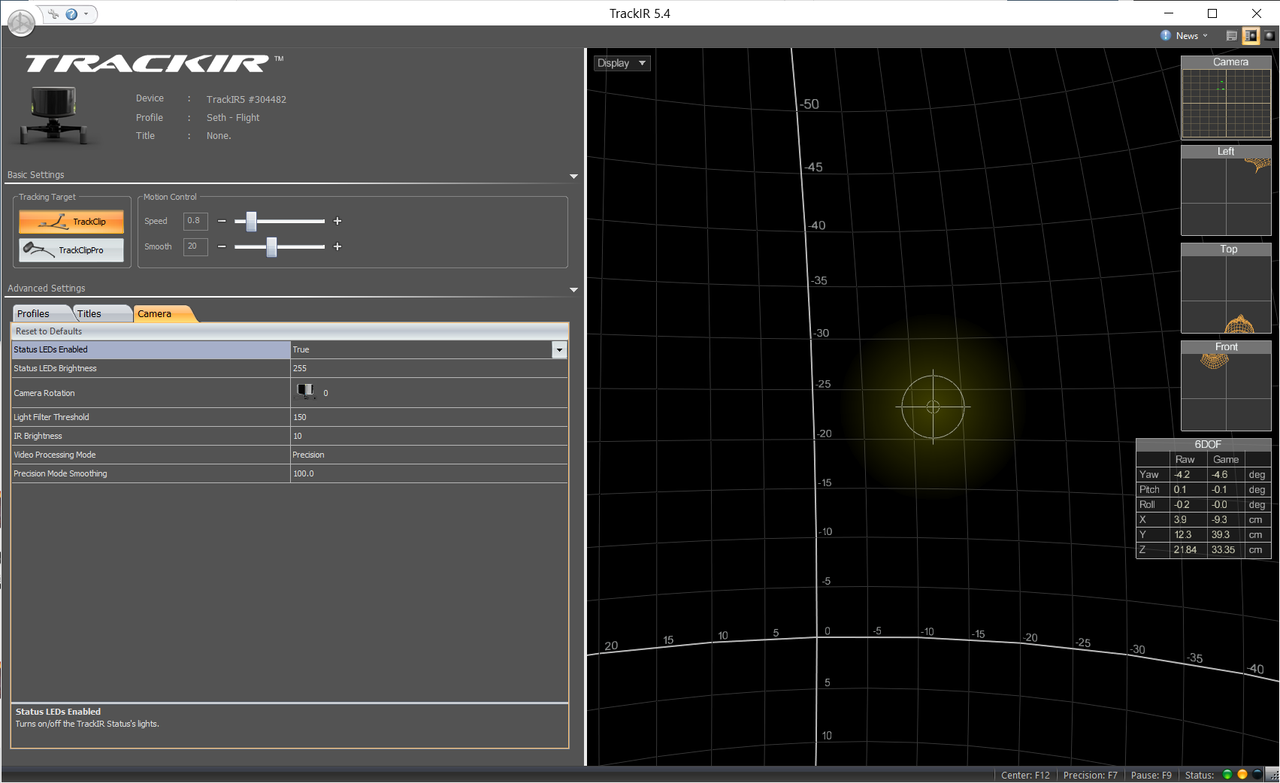The image size is (1280, 783).
Task: Click the 6DOF table header
Action: pyautogui.click(x=1204, y=445)
